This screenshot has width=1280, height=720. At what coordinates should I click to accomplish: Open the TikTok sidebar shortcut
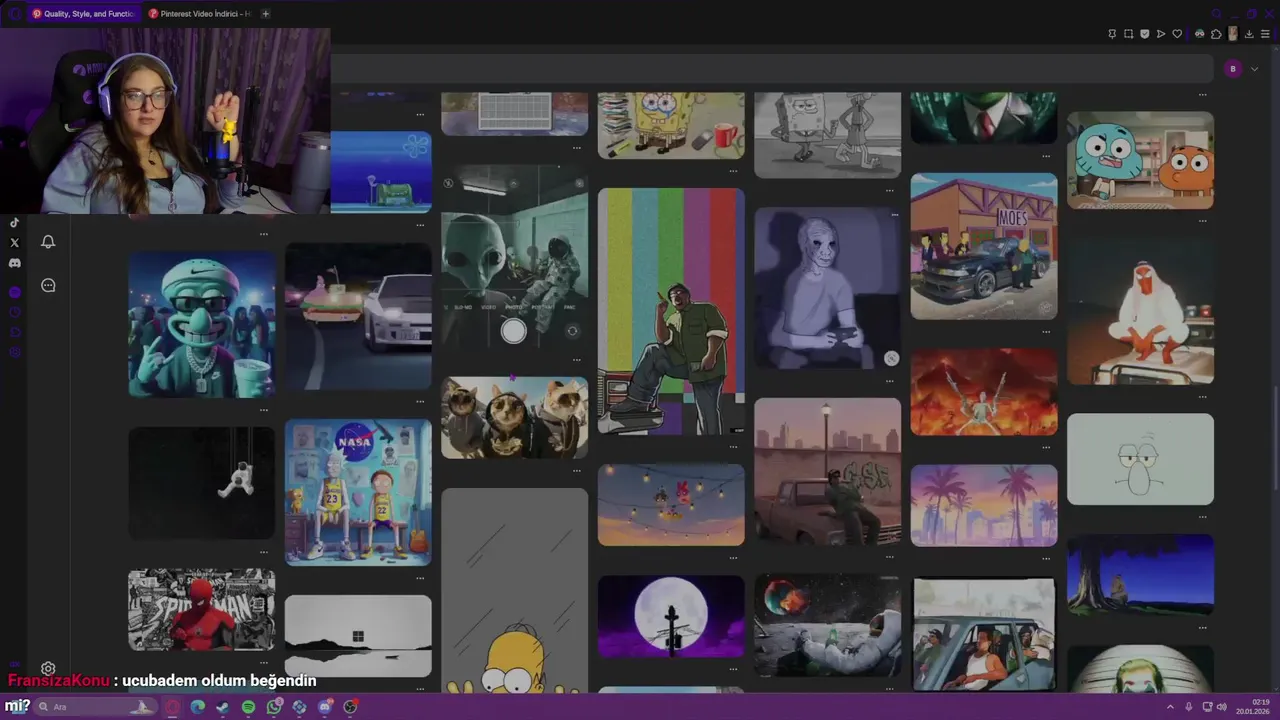(14, 222)
